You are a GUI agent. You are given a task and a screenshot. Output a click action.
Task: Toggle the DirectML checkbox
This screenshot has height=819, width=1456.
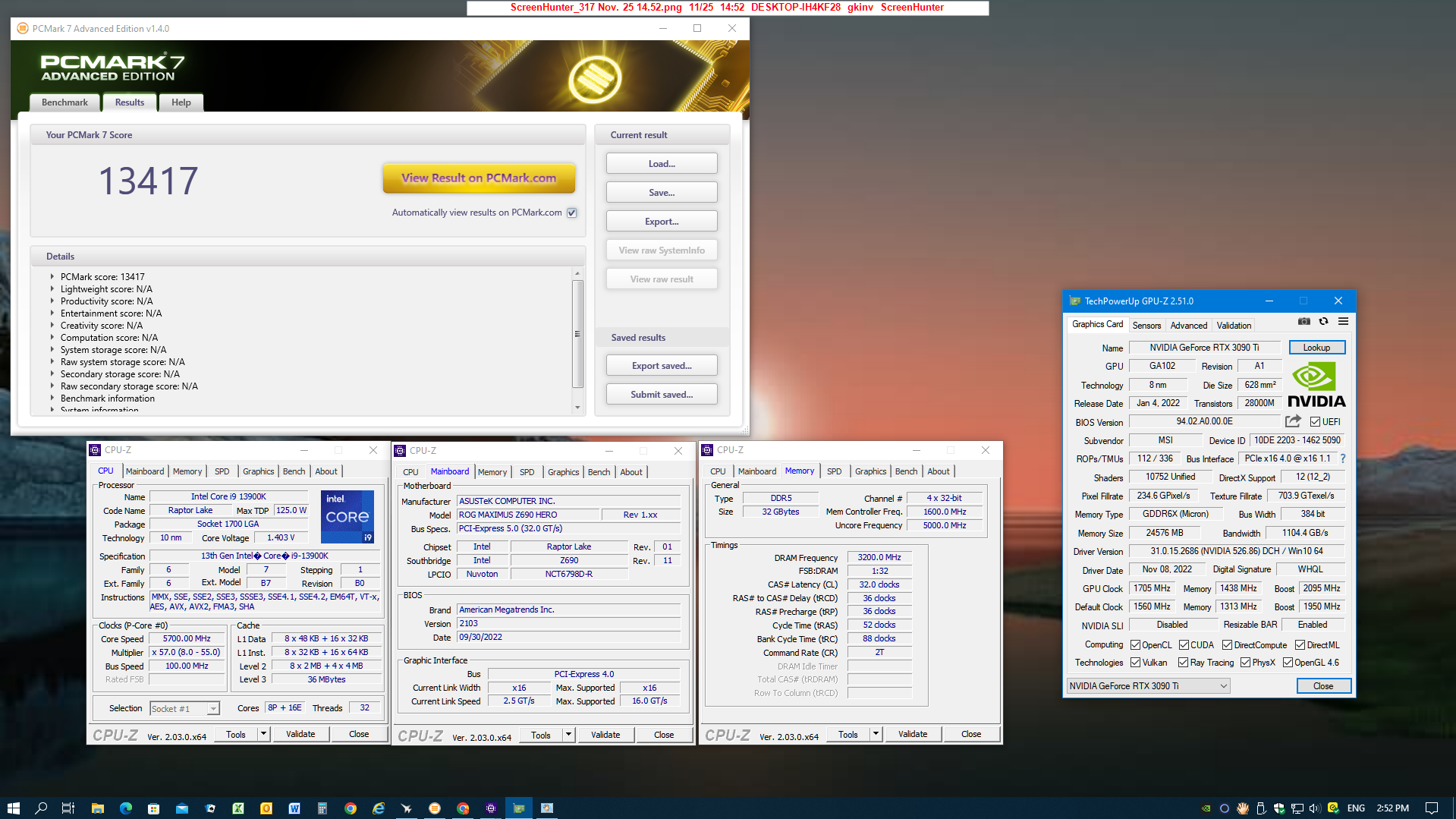tap(1300, 644)
